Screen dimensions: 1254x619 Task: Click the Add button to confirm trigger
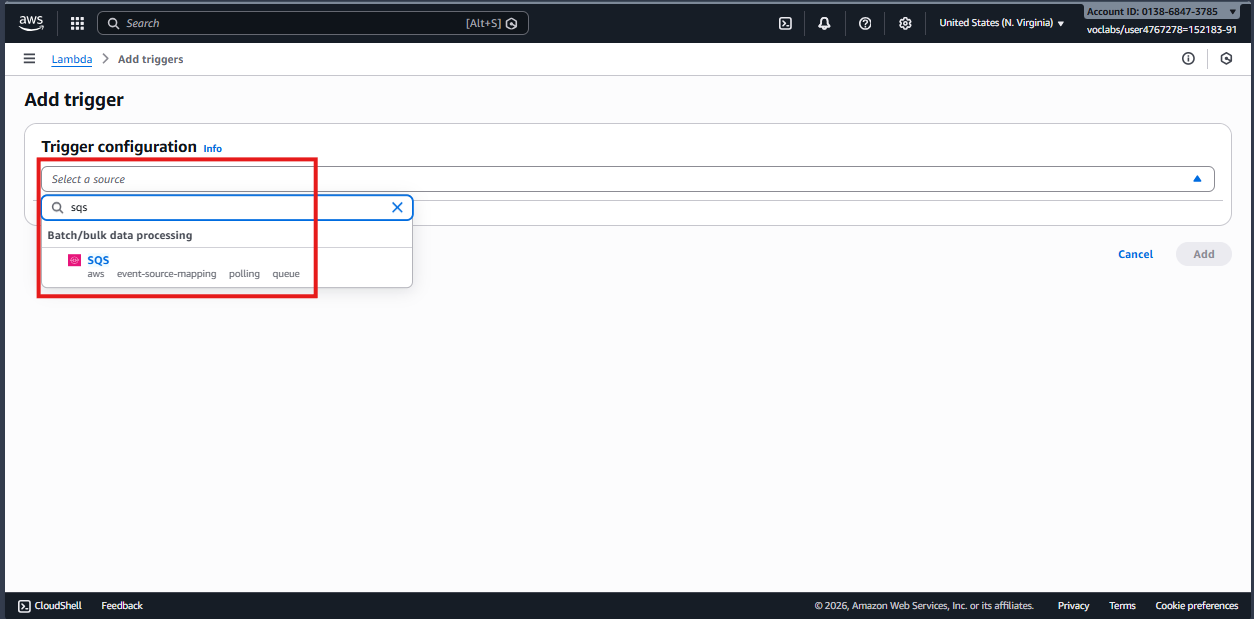tap(1203, 254)
